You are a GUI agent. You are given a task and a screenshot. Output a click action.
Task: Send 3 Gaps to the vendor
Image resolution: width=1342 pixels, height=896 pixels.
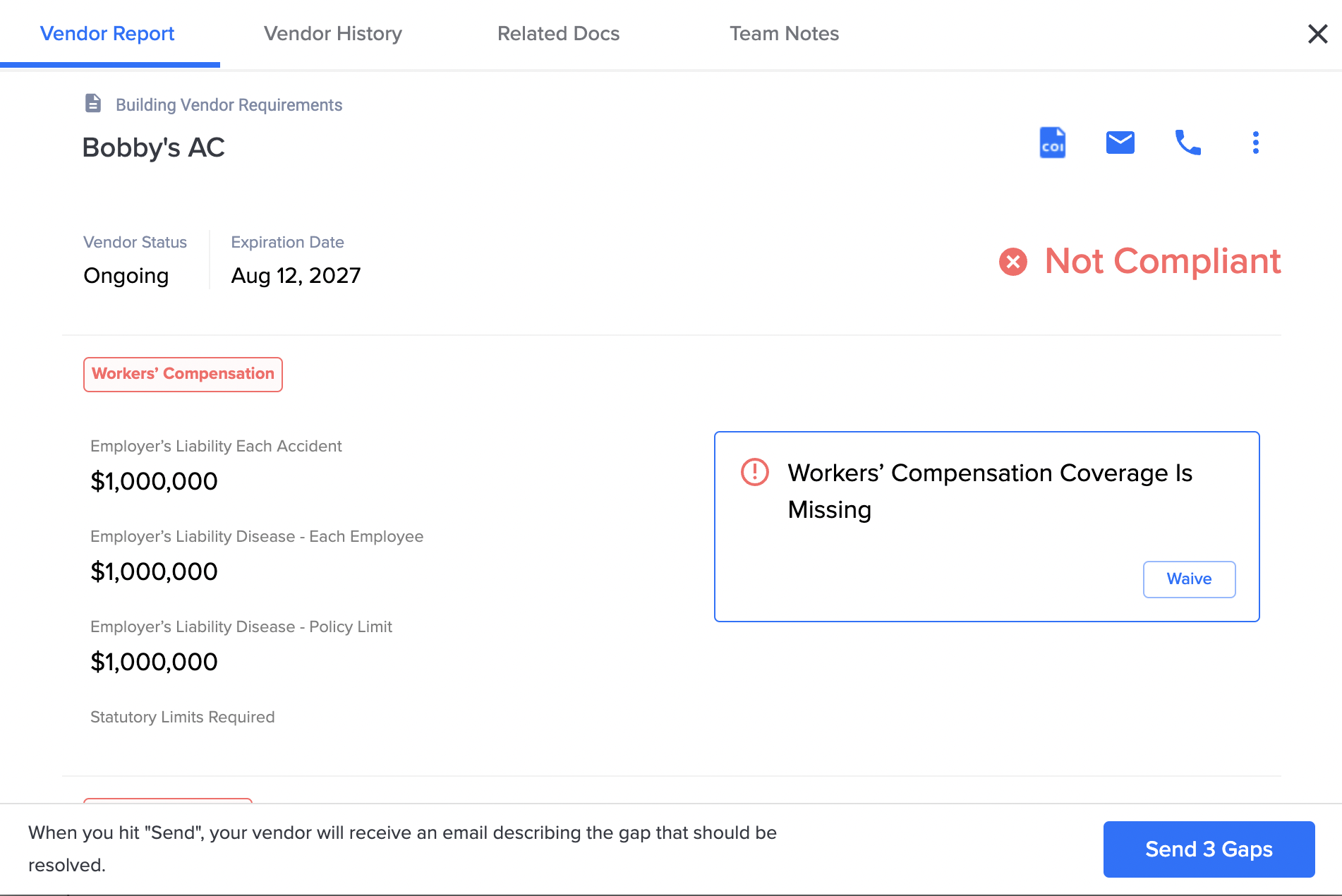click(1209, 849)
